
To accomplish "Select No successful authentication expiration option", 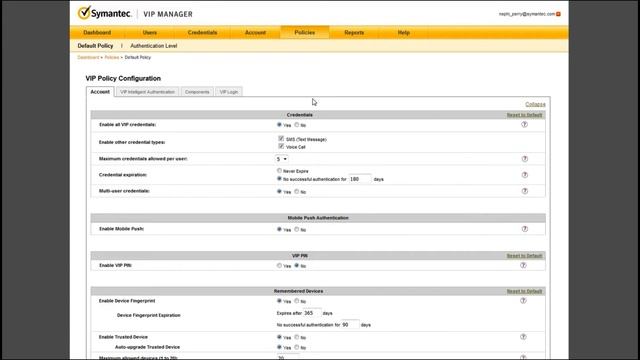I will click(279, 179).
